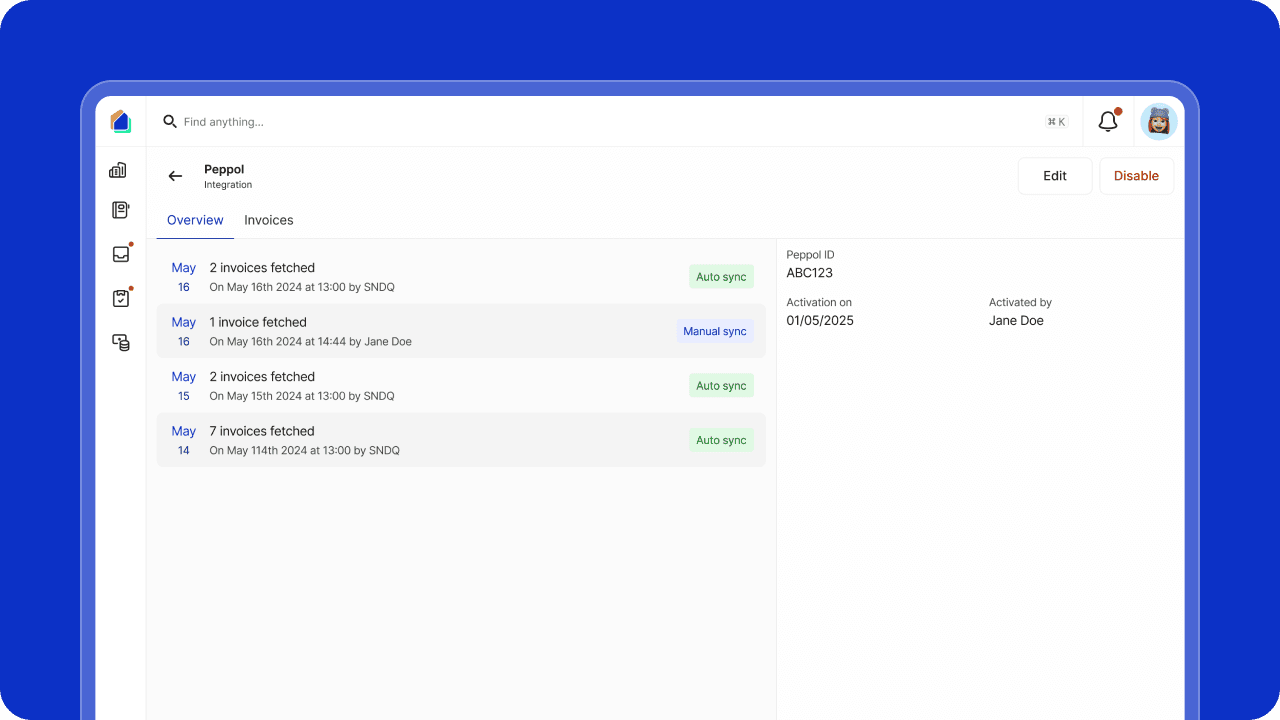Click the house logo in the sidebar
This screenshot has height=720, width=1280.
point(121,122)
